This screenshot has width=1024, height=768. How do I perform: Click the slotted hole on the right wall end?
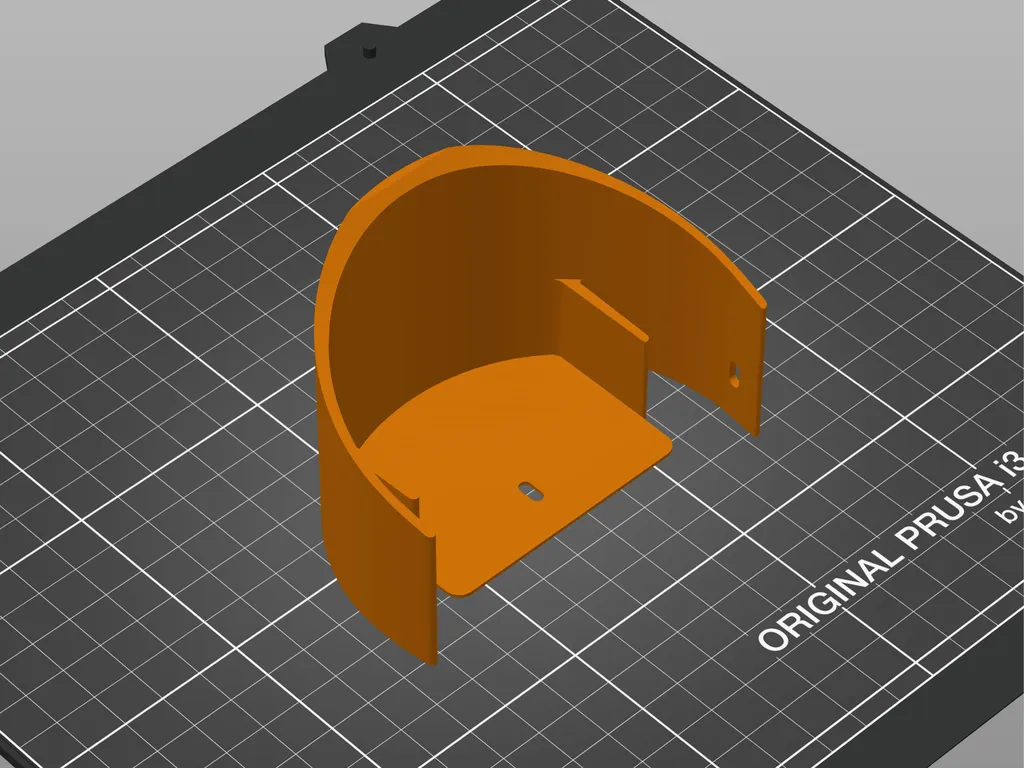coord(734,374)
